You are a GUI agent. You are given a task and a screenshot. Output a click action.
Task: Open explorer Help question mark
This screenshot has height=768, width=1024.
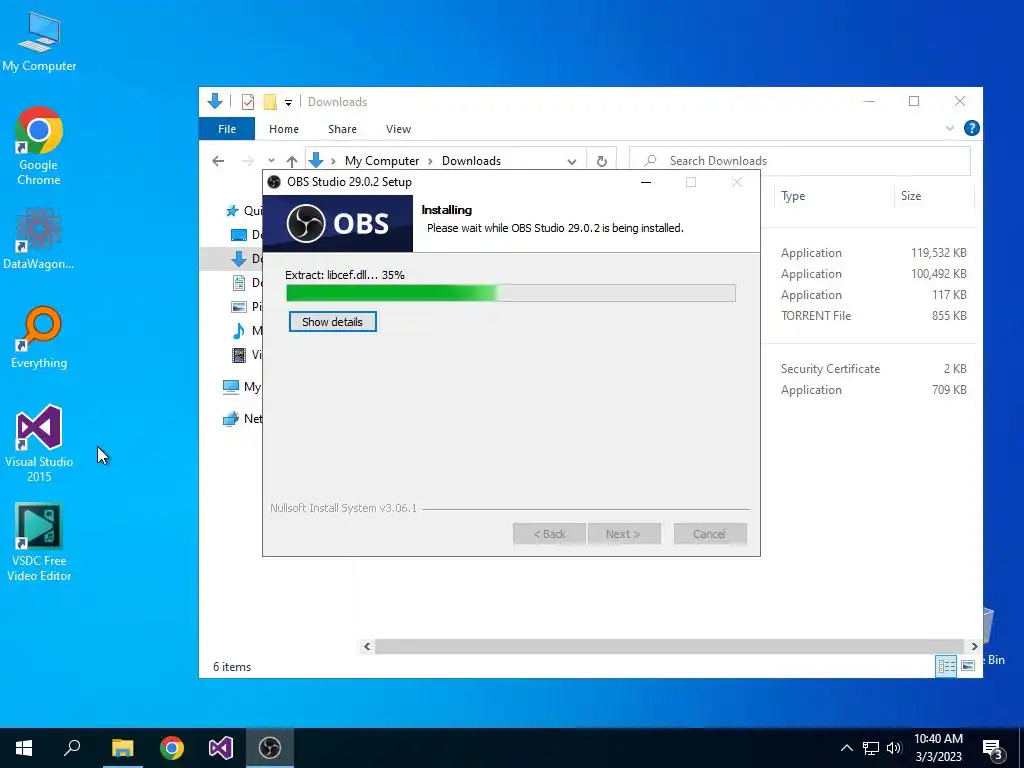tap(972, 128)
